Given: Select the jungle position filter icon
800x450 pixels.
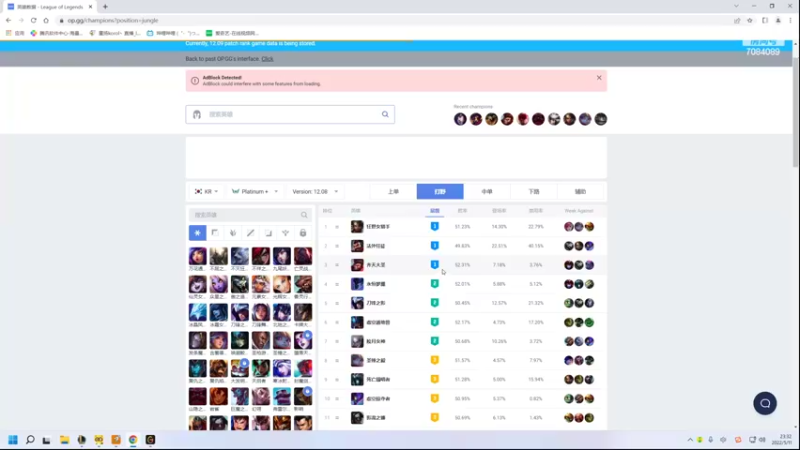Looking at the screenshot, I should [x=233, y=233].
